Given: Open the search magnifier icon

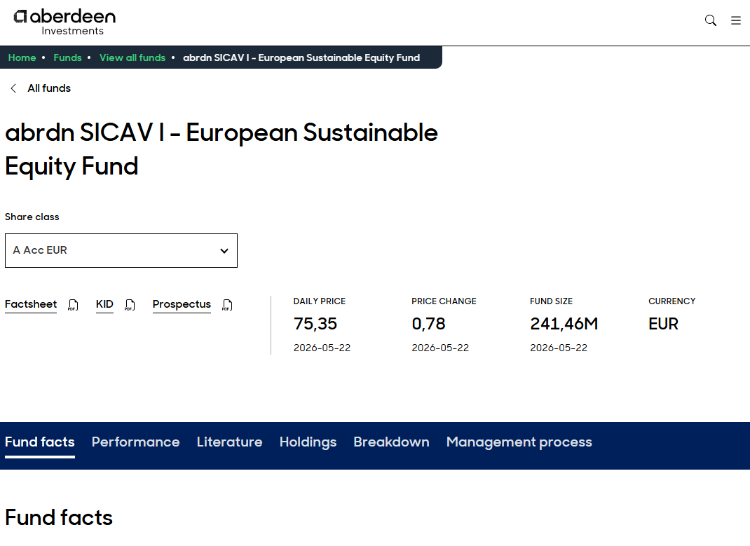Looking at the screenshot, I should tap(710, 21).
